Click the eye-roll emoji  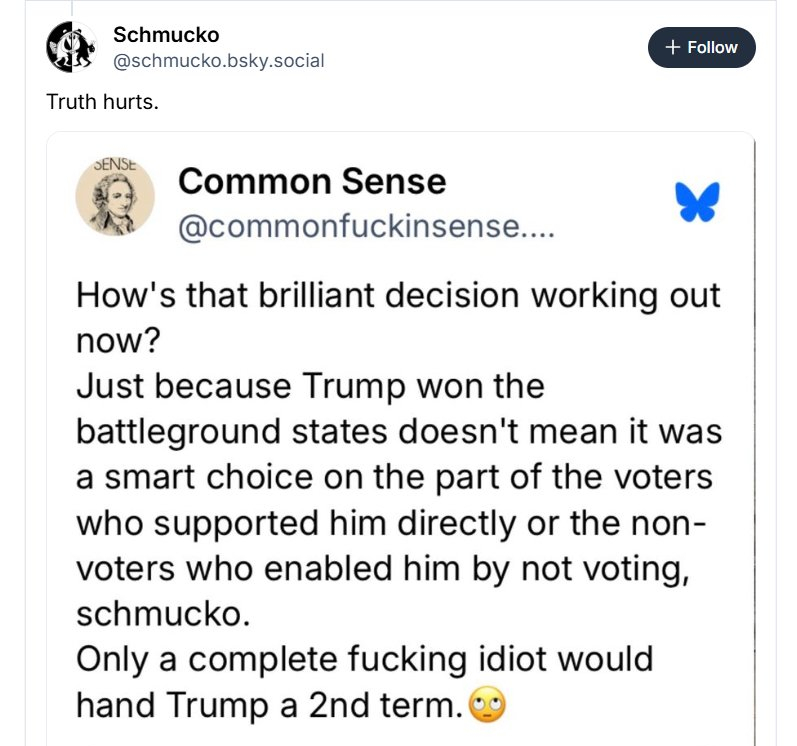488,705
